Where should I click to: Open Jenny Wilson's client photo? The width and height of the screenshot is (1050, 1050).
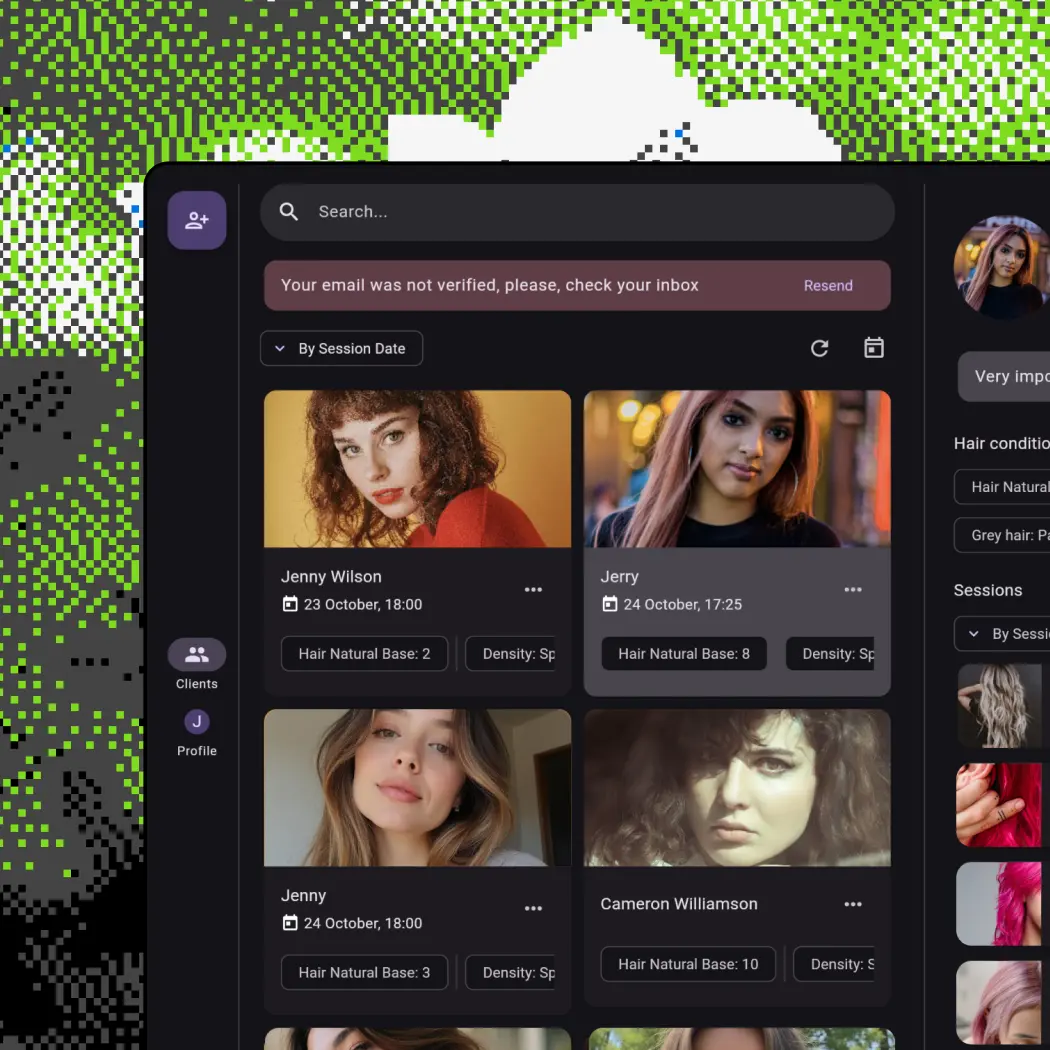(417, 469)
